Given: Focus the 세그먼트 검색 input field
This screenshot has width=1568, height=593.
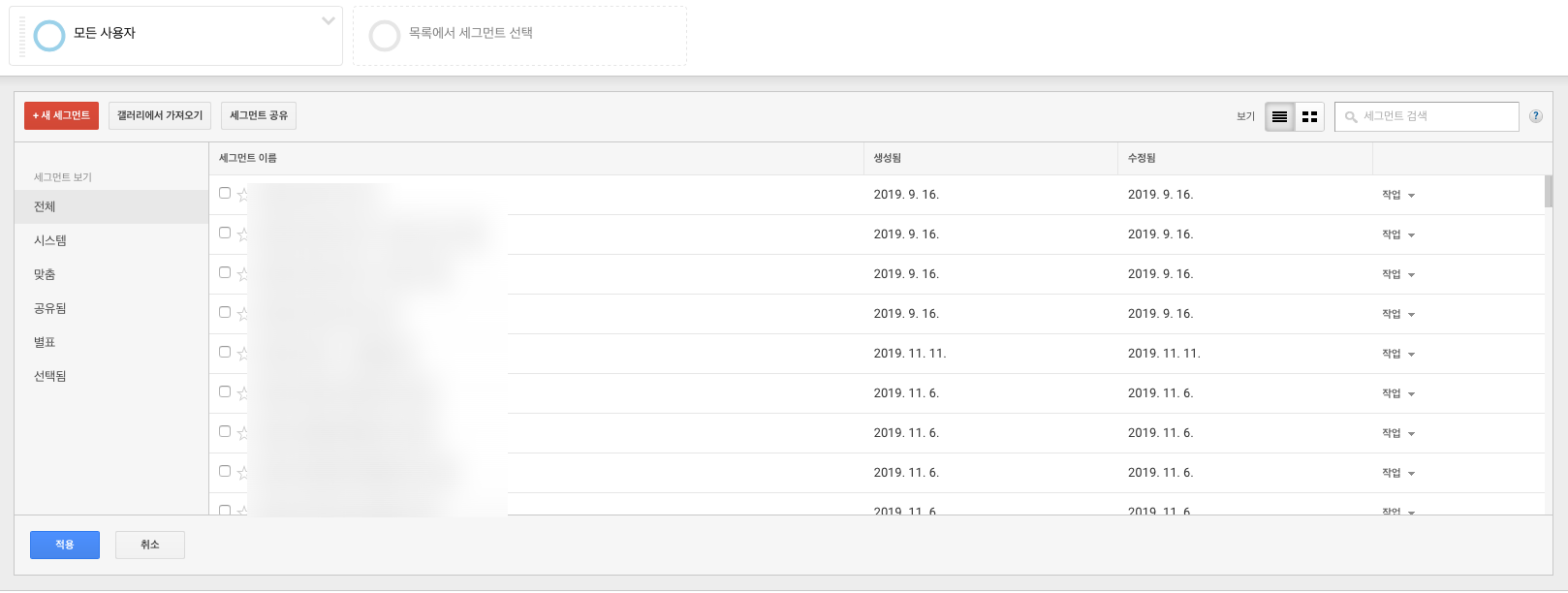Looking at the screenshot, I should coord(1436,116).
